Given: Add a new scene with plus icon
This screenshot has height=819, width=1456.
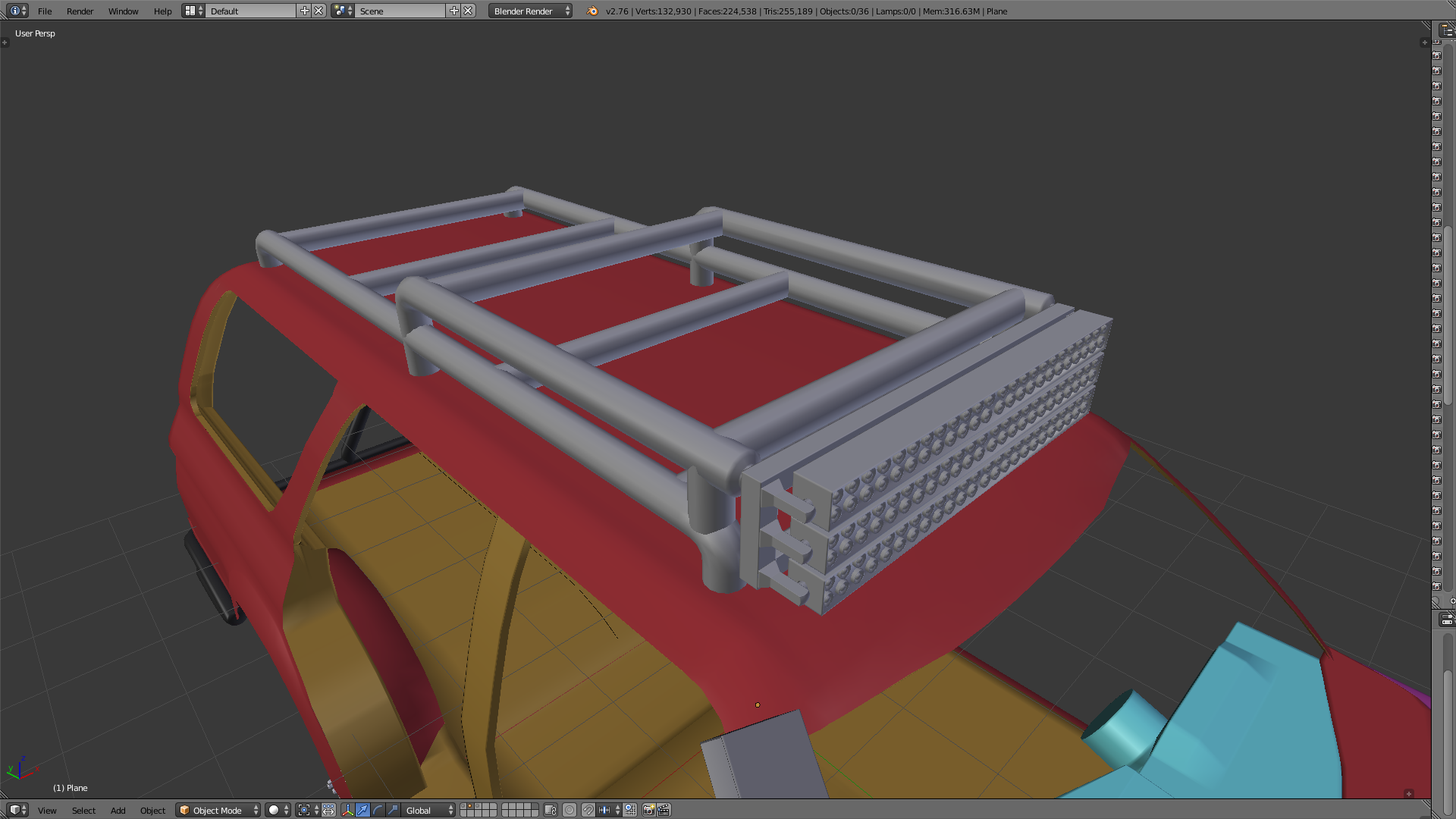Looking at the screenshot, I should (453, 11).
